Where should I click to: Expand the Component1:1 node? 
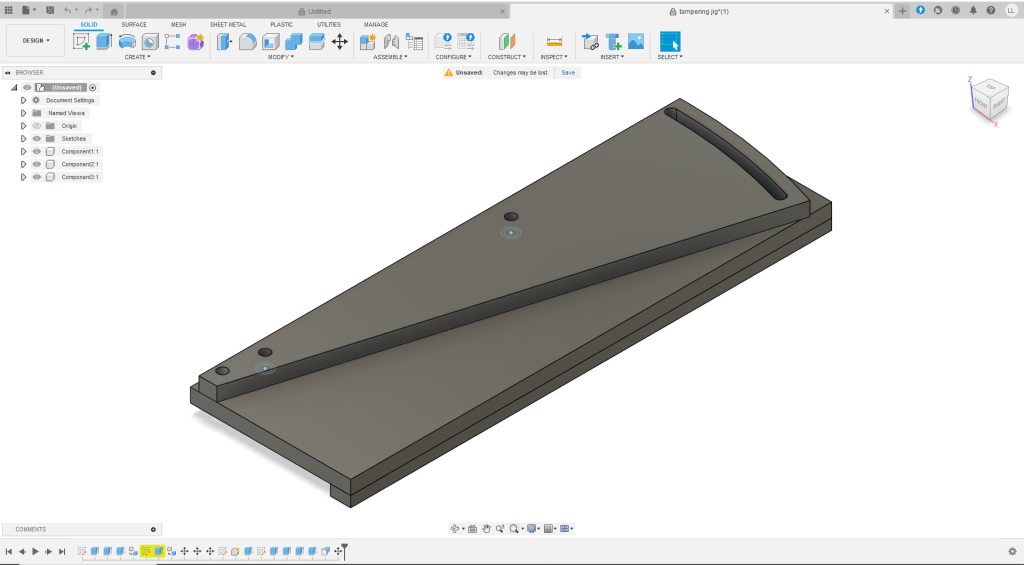tap(24, 152)
